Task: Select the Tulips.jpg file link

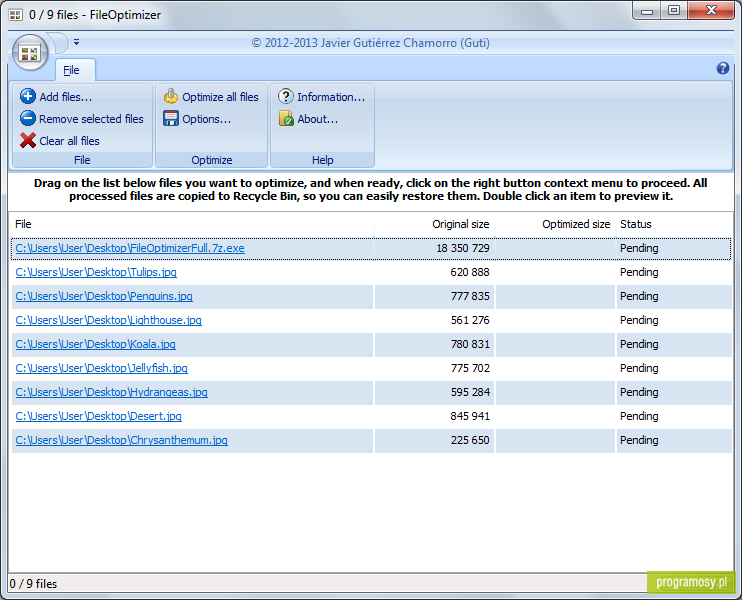Action: [96, 273]
